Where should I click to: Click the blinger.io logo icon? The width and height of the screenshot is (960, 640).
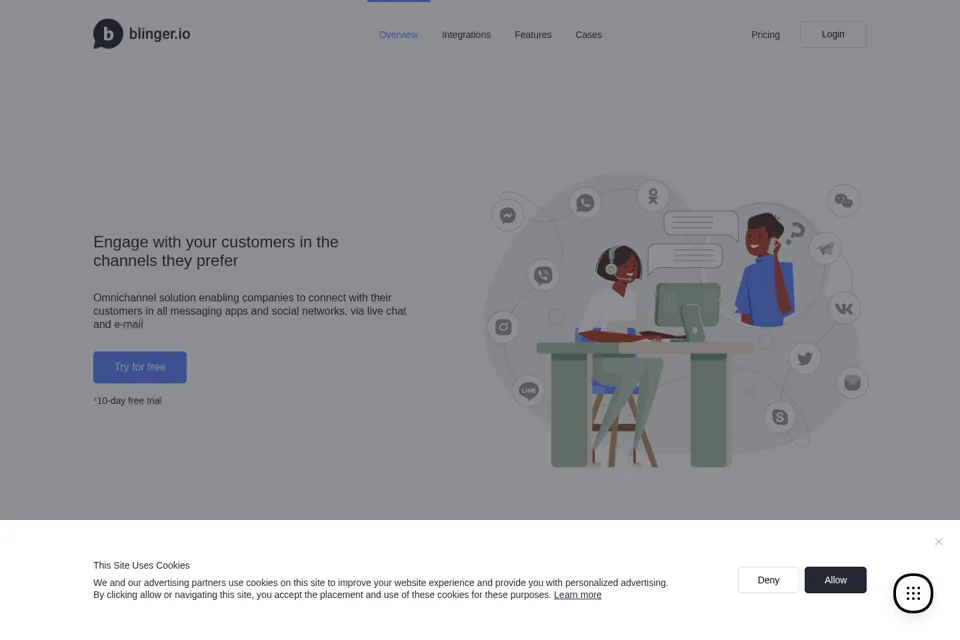tap(108, 34)
